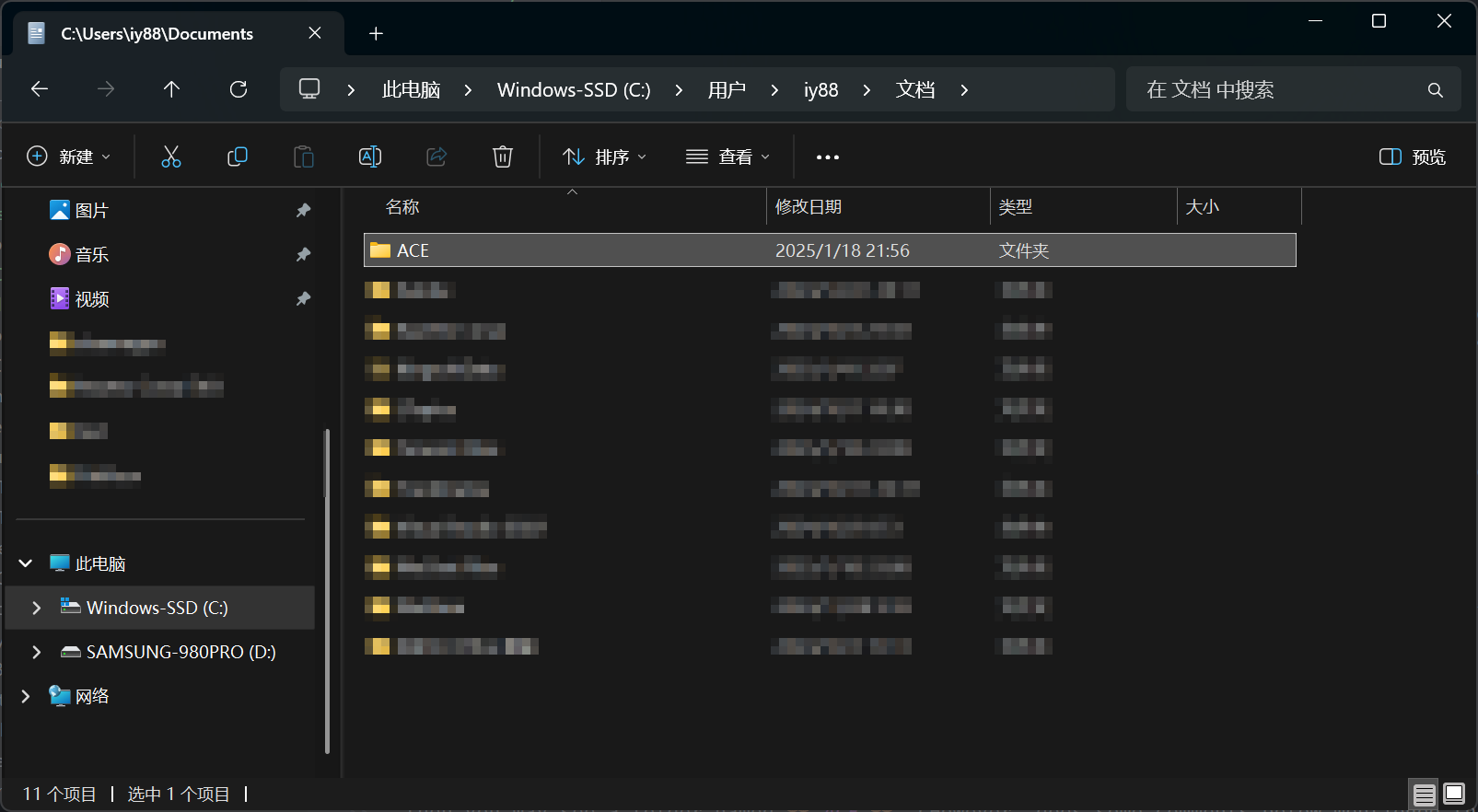The width and height of the screenshot is (1478, 812).
Task: Click the Refresh button
Action: pyautogui.click(x=239, y=89)
